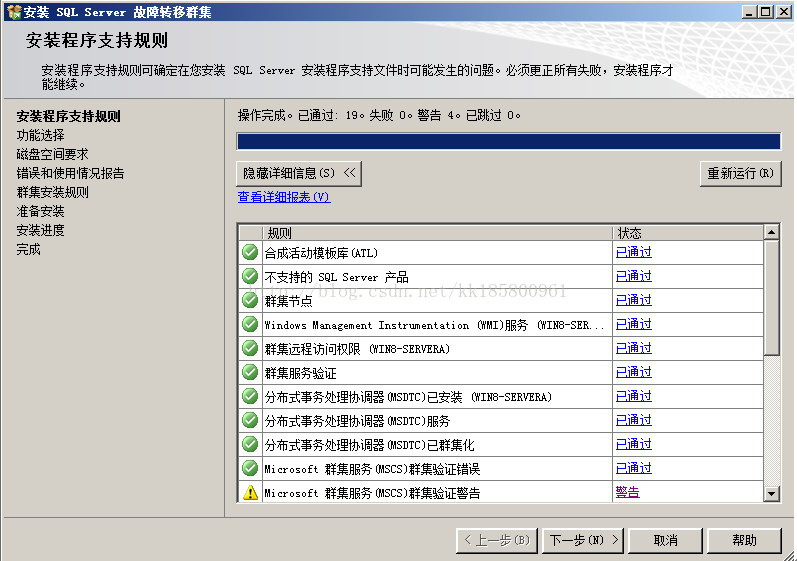Open 已通过 link for MSDTC 已安装 row
The height and width of the screenshot is (561, 797).
tap(633, 396)
